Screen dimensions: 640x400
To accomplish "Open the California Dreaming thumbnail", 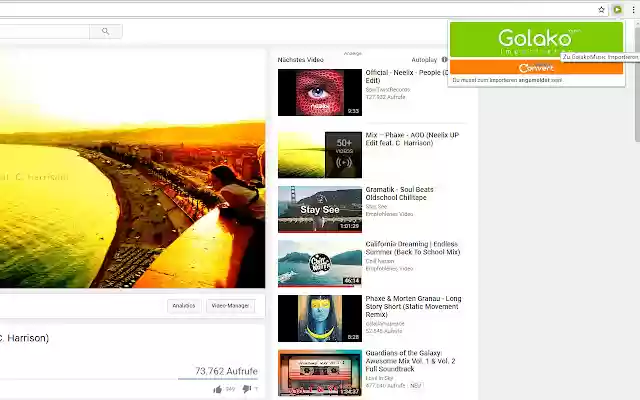I will pyautogui.click(x=320, y=264).
